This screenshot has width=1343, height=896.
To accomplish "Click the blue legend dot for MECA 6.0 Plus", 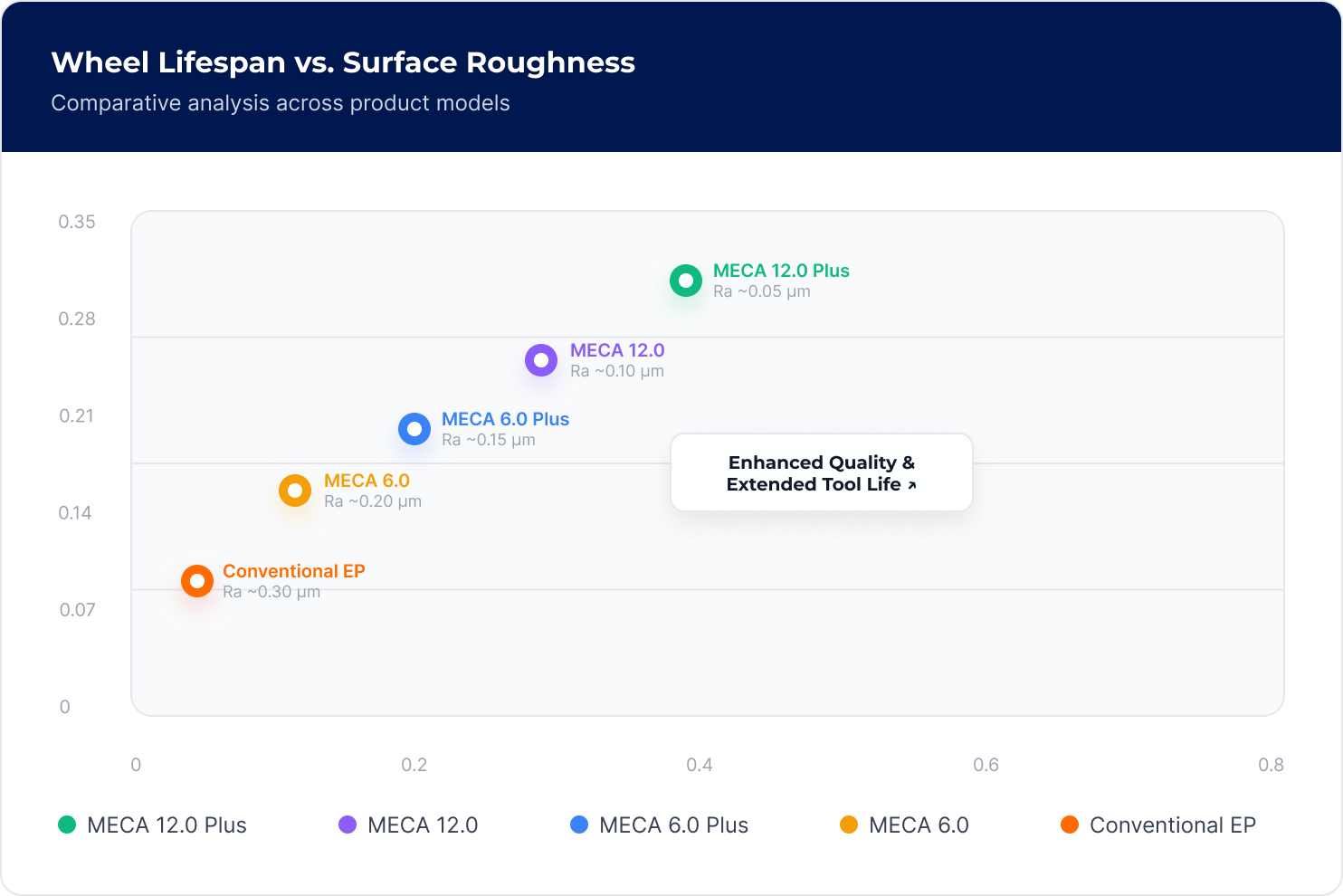I will (x=579, y=825).
